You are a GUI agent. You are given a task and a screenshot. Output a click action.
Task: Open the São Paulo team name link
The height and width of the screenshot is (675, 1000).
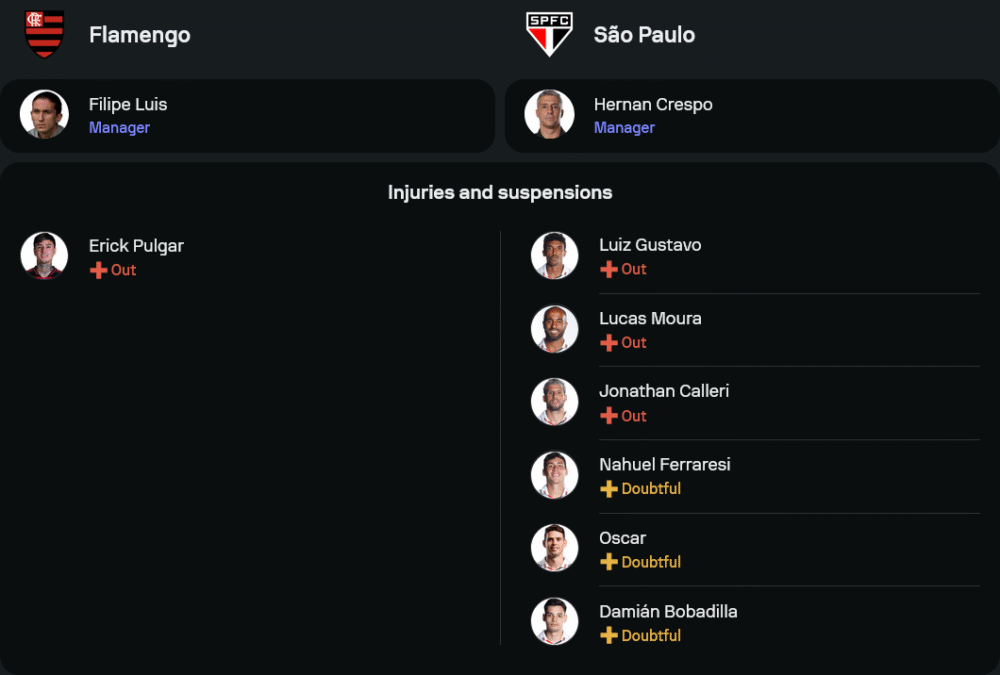pos(644,35)
